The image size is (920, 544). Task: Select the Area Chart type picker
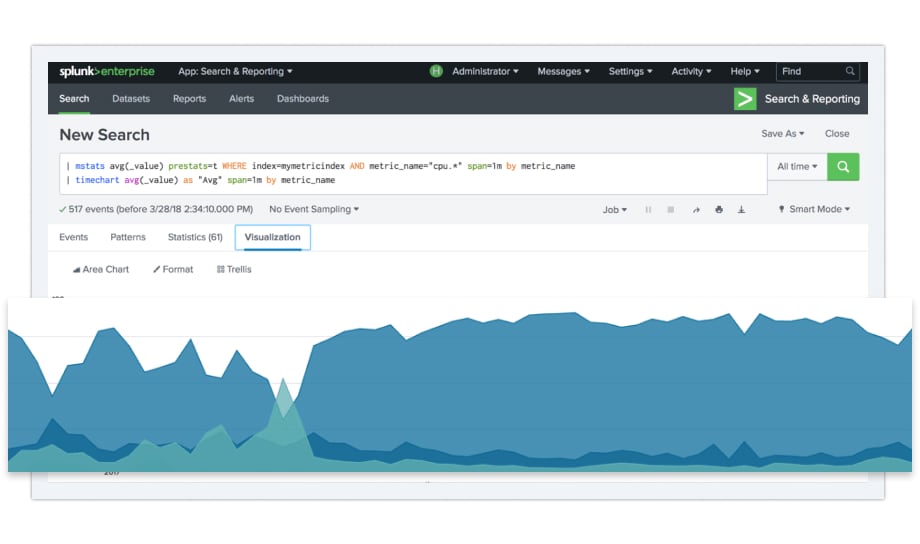[x=101, y=270]
